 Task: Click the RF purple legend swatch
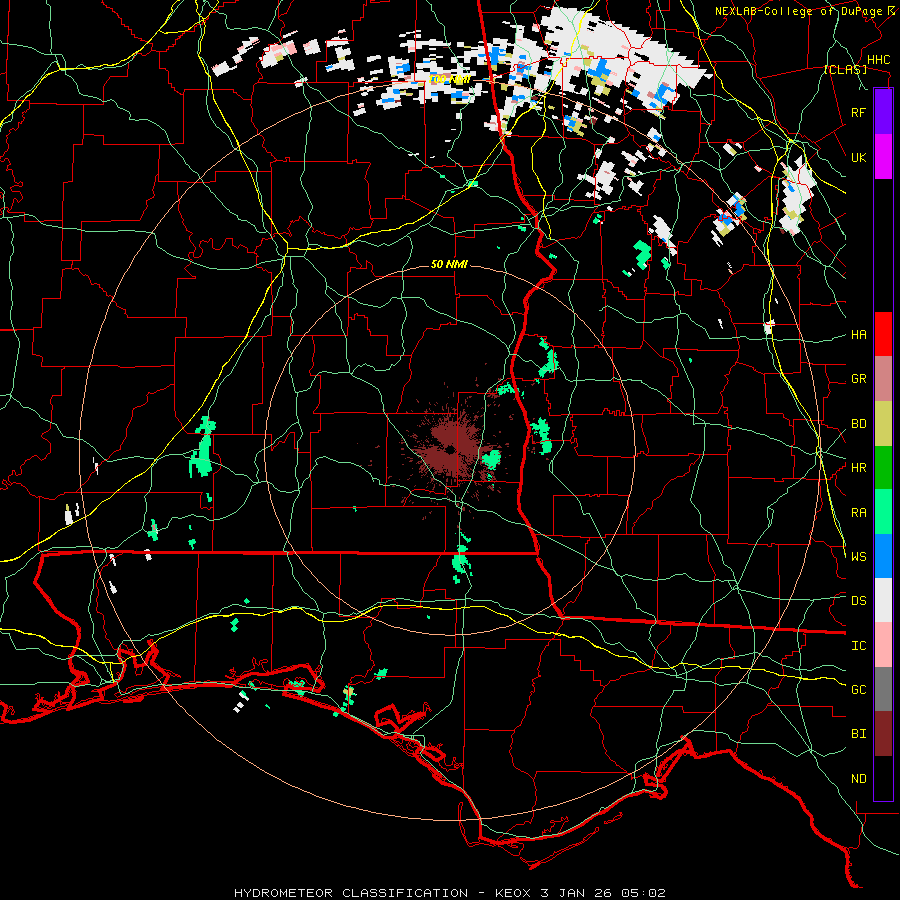pos(883,112)
